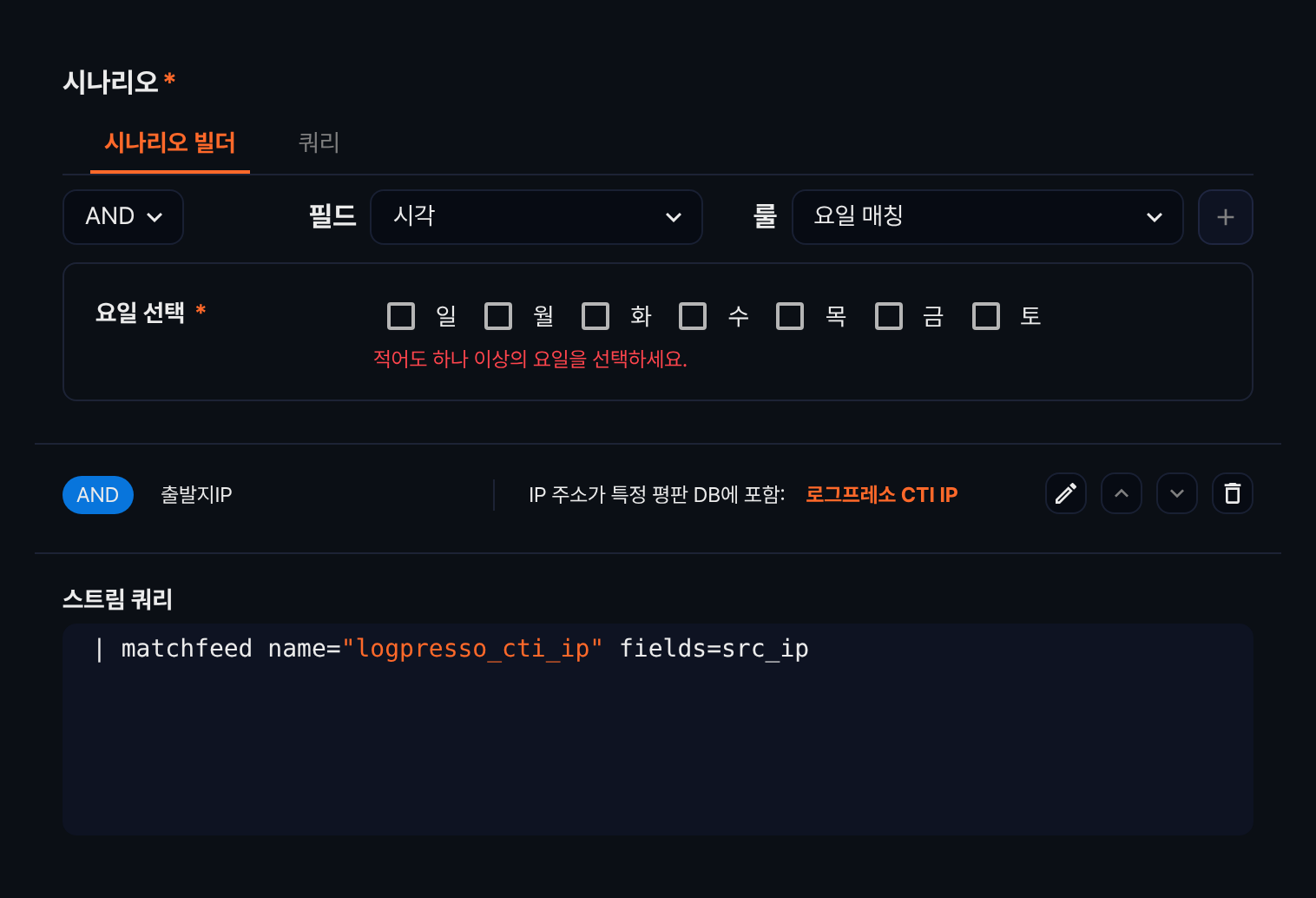Click the "logpresso_cti_ip" string in query
Screen dimensions: 1316x898
[x=472, y=649]
